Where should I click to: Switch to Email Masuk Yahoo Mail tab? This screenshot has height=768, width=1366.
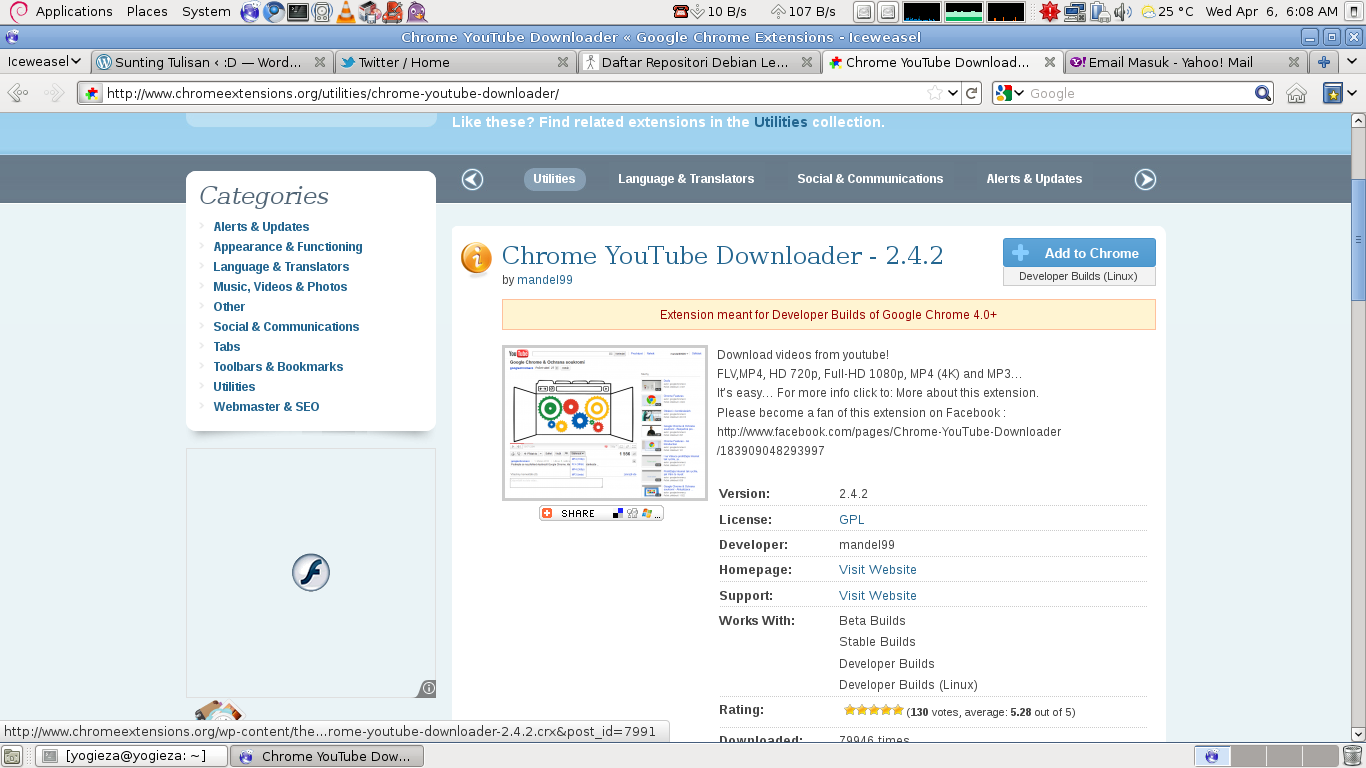click(1186, 62)
